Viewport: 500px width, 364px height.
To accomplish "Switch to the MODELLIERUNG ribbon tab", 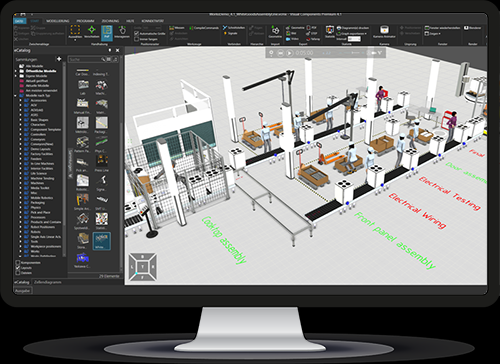I will 58,21.
